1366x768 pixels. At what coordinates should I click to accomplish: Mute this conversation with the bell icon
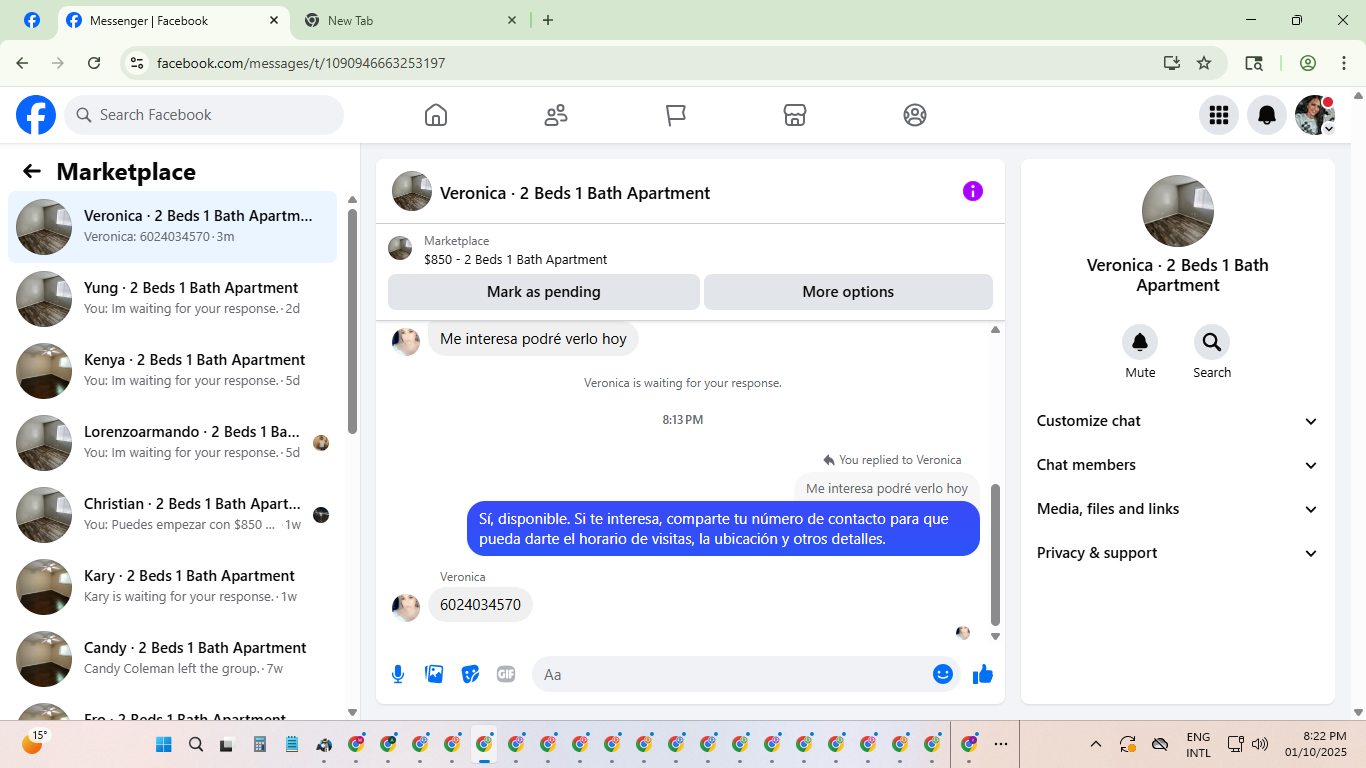(1140, 342)
